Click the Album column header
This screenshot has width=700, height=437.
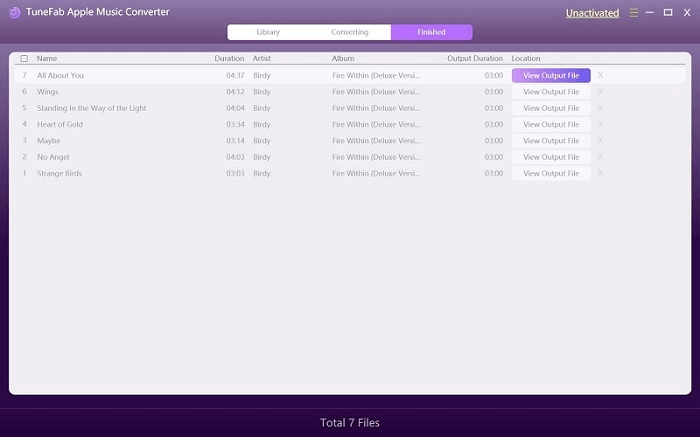click(x=343, y=58)
